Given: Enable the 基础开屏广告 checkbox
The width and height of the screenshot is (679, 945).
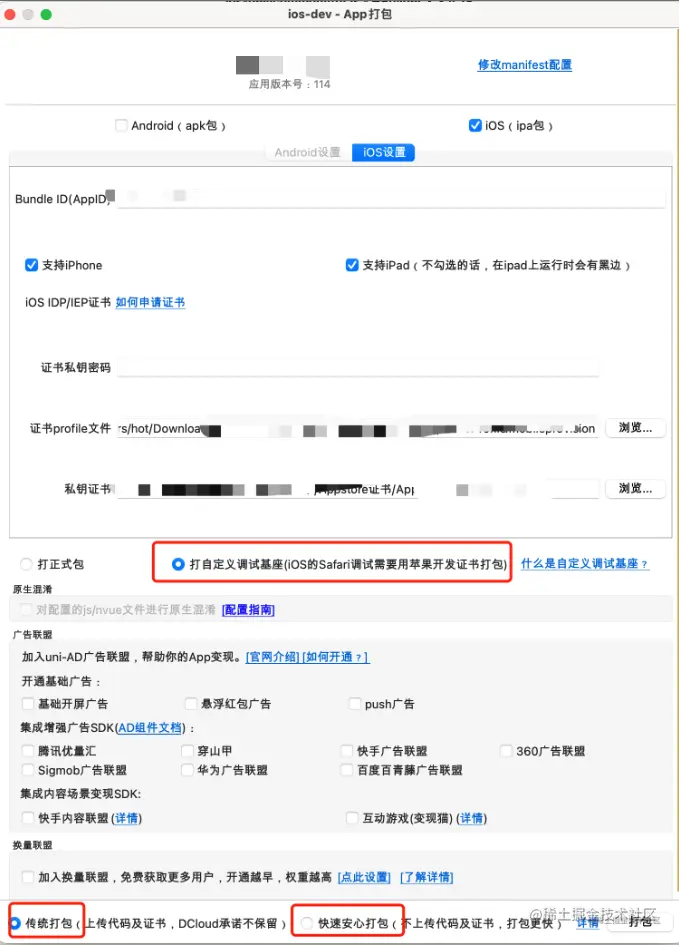Looking at the screenshot, I should click(28, 703).
